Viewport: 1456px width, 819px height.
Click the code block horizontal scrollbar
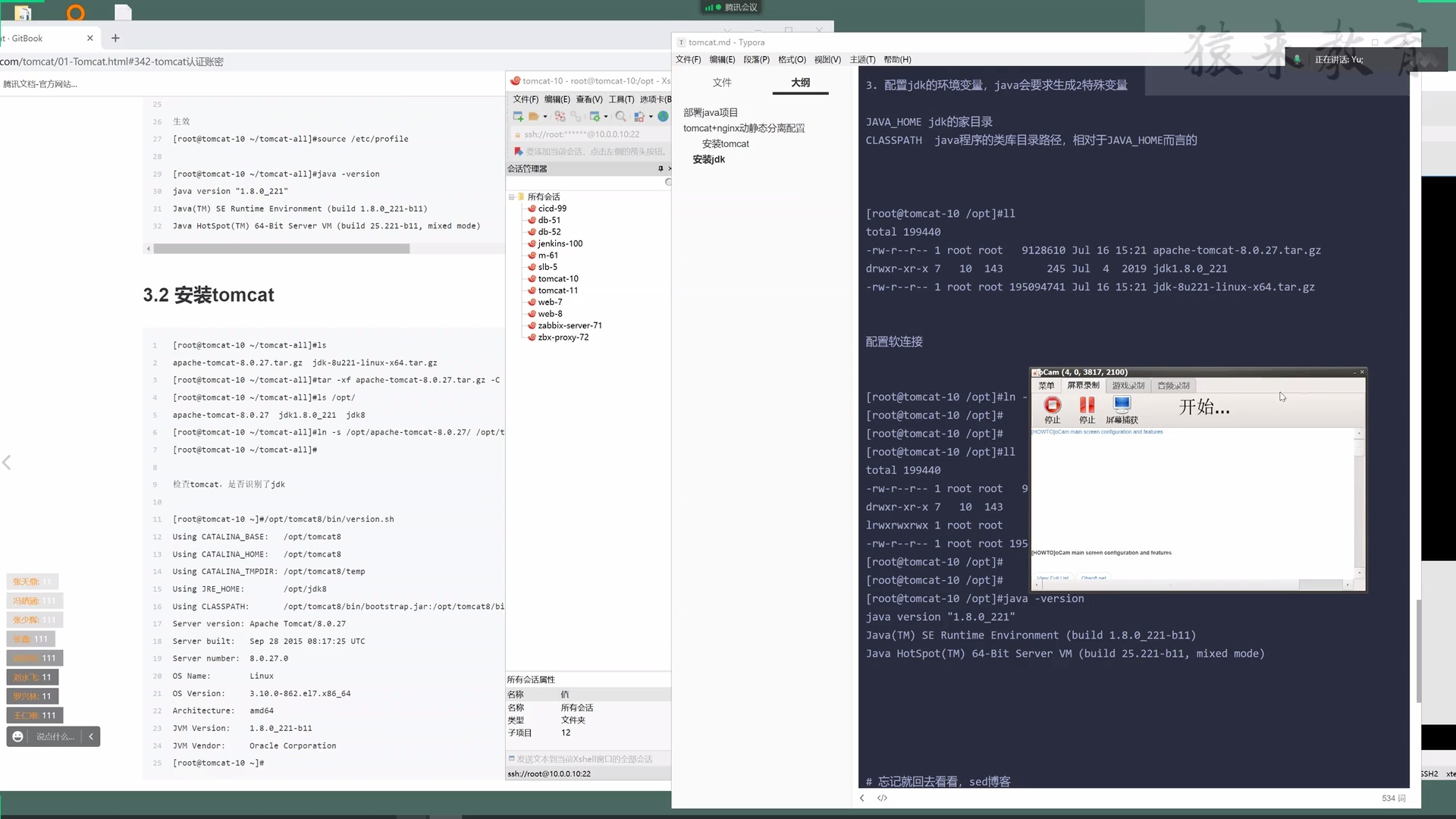point(281,249)
